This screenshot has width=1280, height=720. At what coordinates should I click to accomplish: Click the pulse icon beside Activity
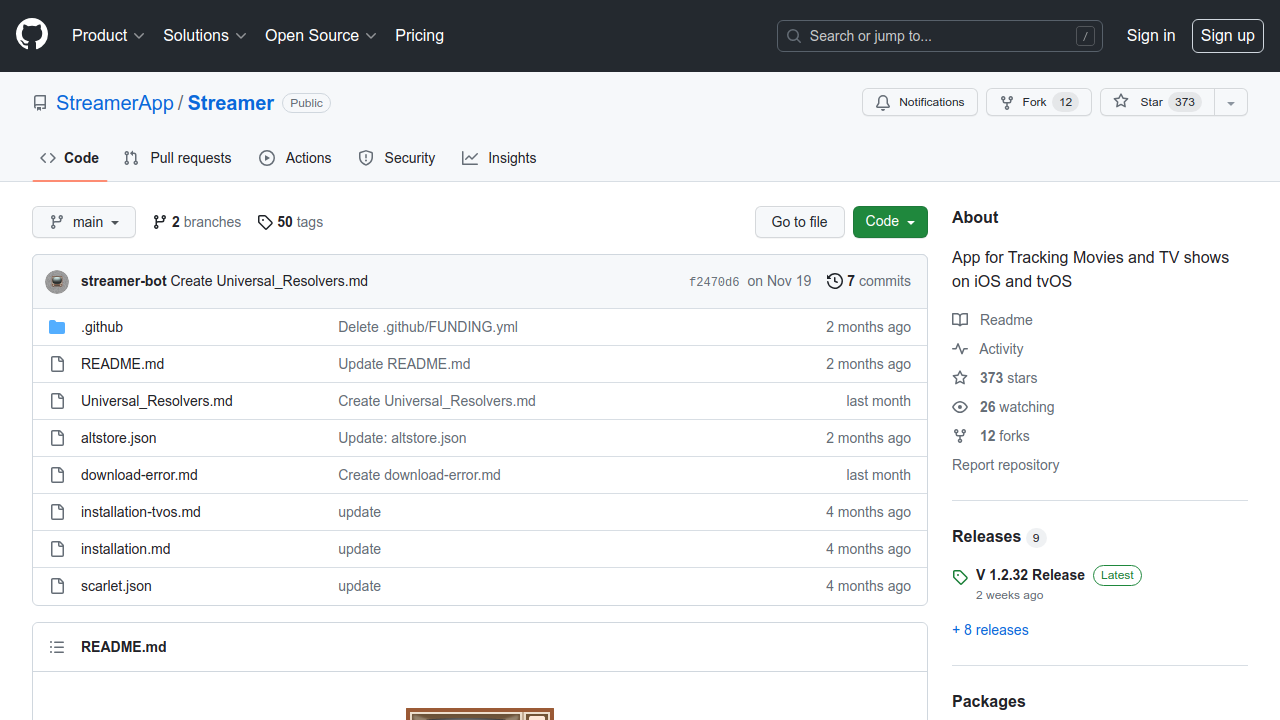click(960, 349)
